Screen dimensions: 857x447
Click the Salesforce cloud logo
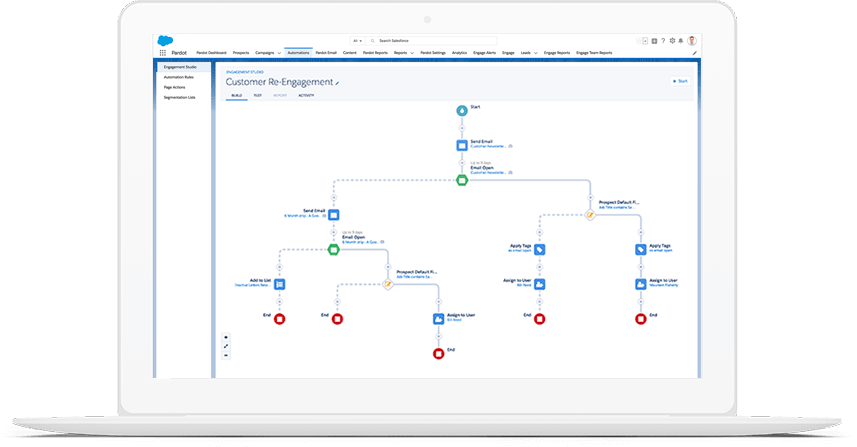click(x=165, y=39)
